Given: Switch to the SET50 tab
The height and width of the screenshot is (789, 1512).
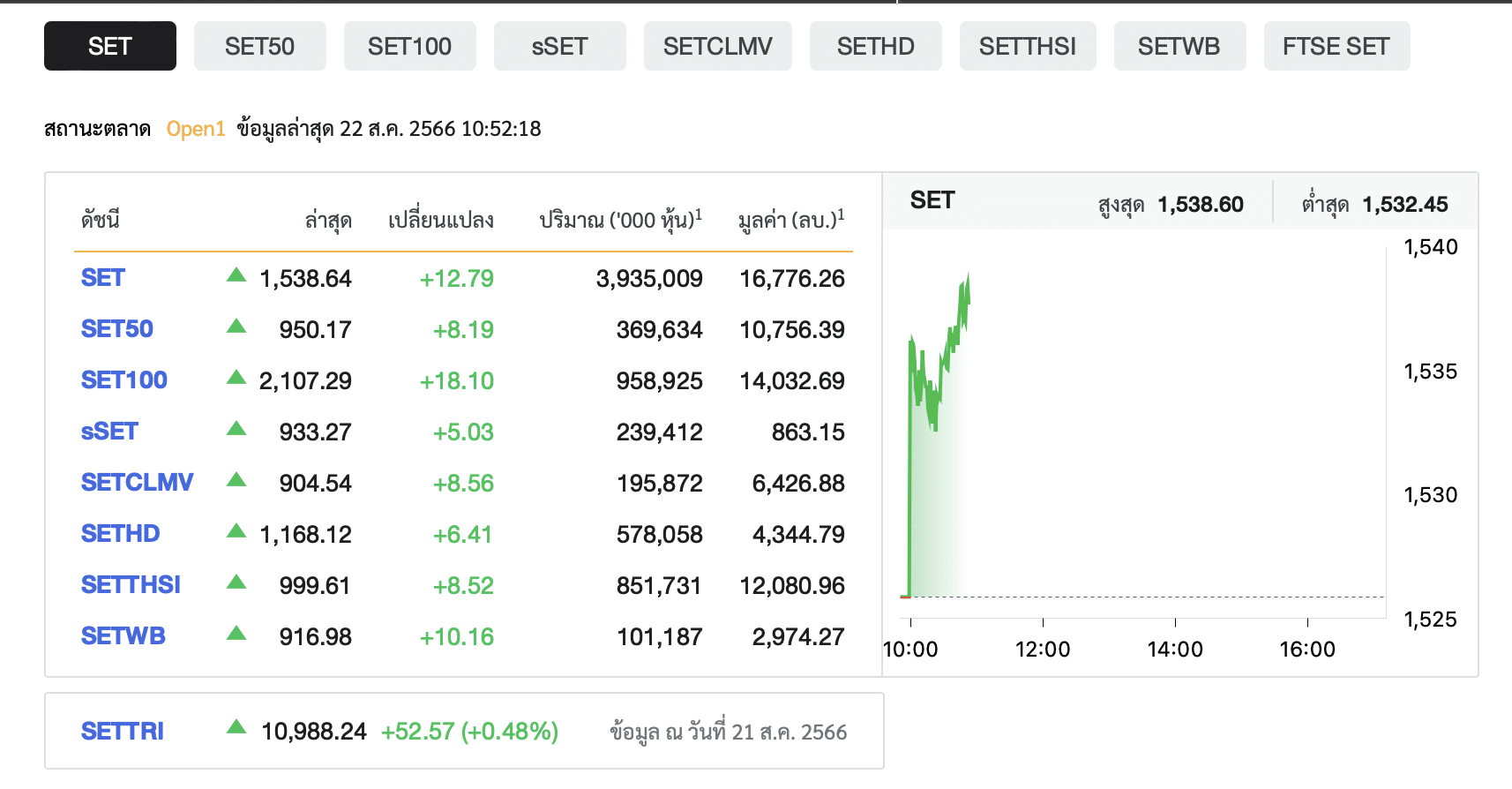Looking at the screenshot, I should tap(260, 46).
